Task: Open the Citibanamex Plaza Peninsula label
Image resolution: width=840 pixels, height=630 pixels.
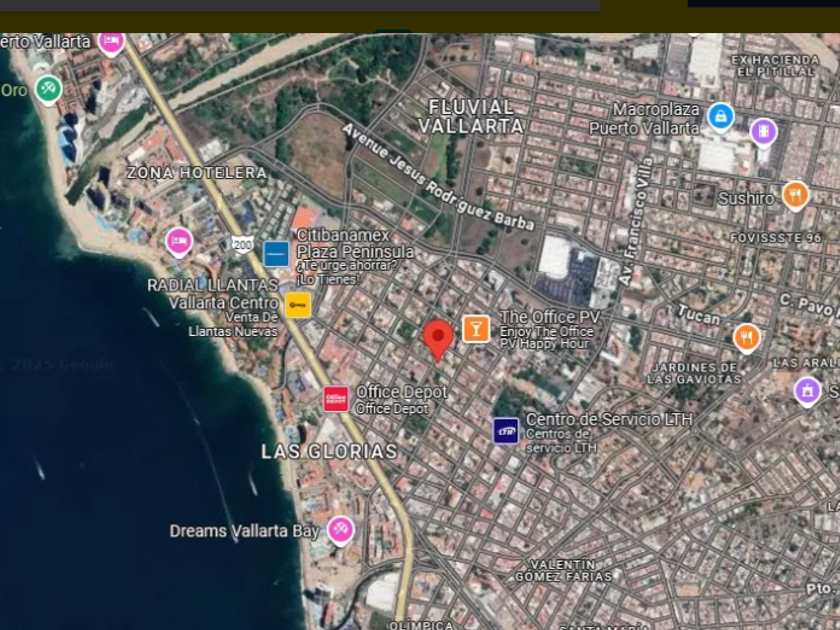Action: pyautogui.click(x=355, y=243)
